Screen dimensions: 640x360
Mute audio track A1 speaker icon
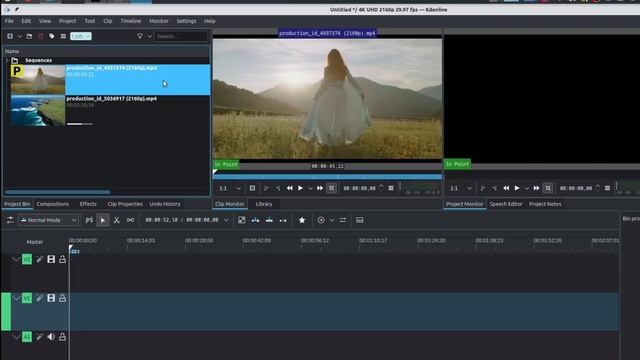[x=51, y=337]
